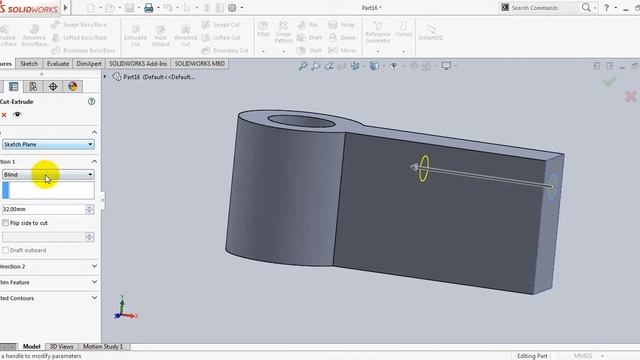Collapse the Direction 1 section

94,162
